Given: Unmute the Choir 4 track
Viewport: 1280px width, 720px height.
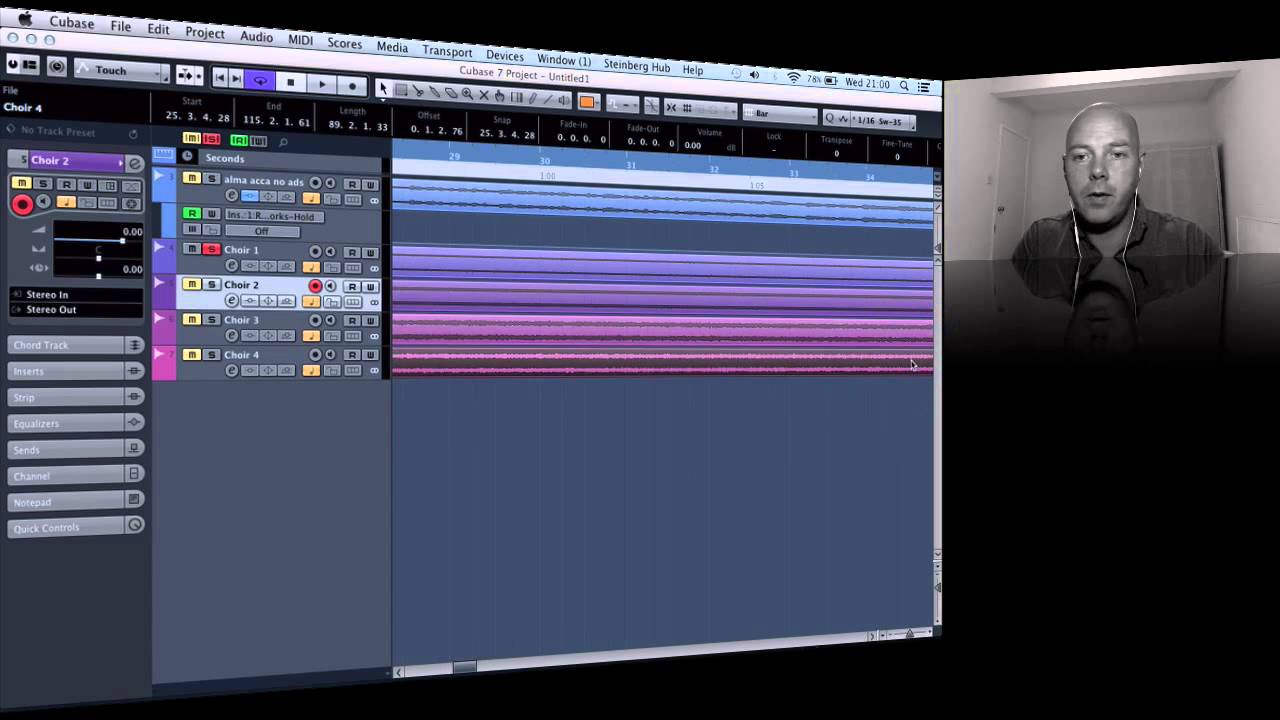Looking at the screenshot, I should pos(192,354).
